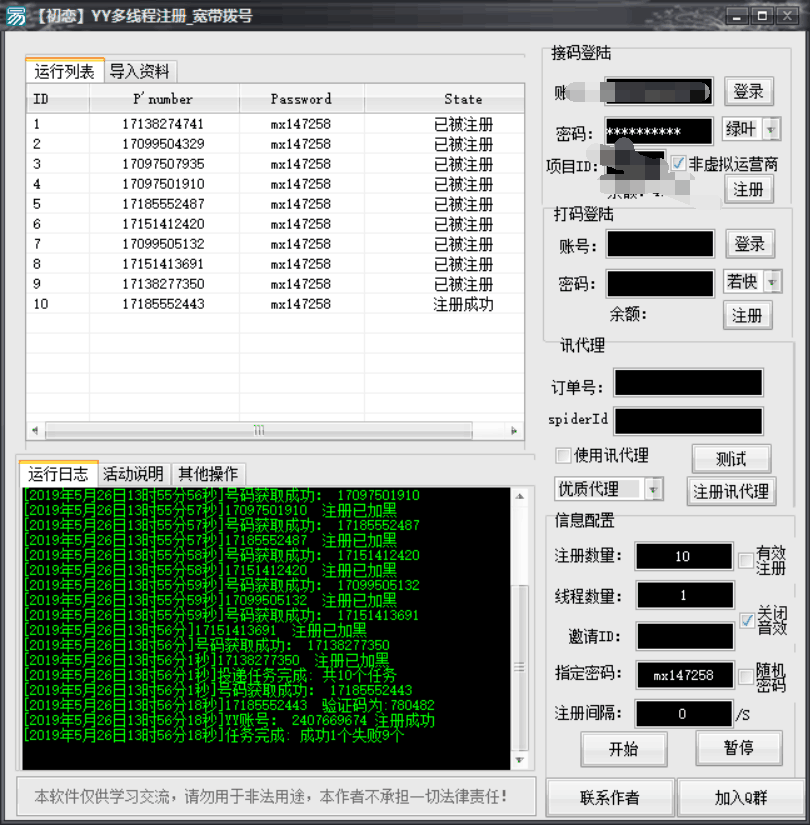Disable the 关闭音效 checkbox
This screenshot has width=810, height=825.
747,620
